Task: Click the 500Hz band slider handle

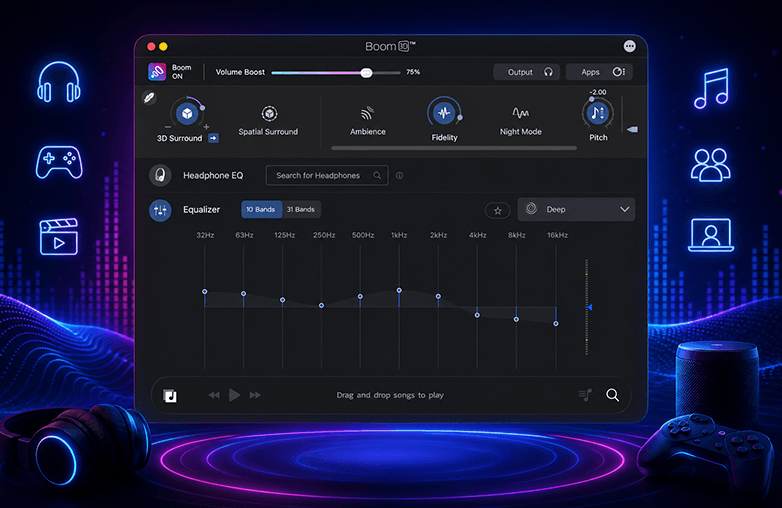Action: [360, 296]
